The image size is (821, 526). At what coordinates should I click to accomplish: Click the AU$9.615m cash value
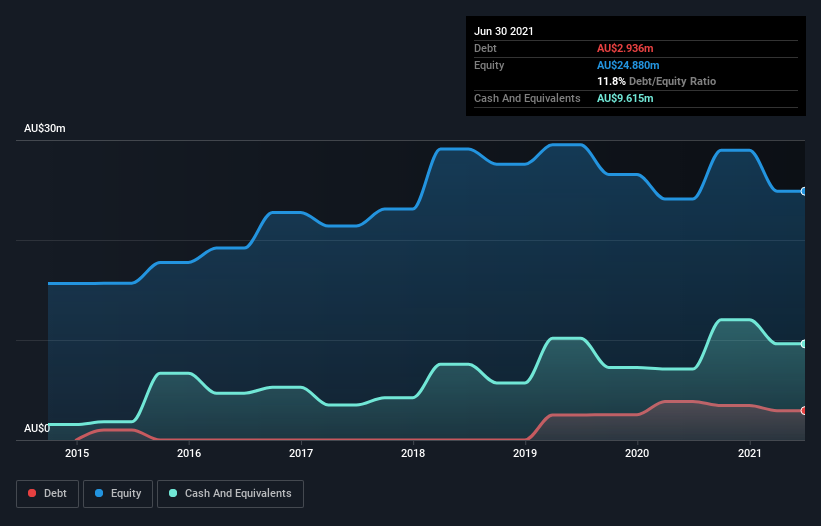pyautogui.click(x=625, y=98)
